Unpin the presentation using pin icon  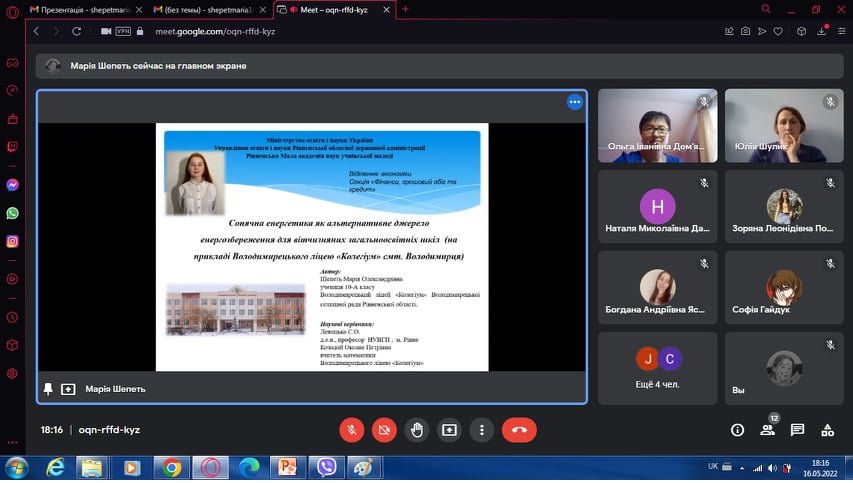point(48,388)
